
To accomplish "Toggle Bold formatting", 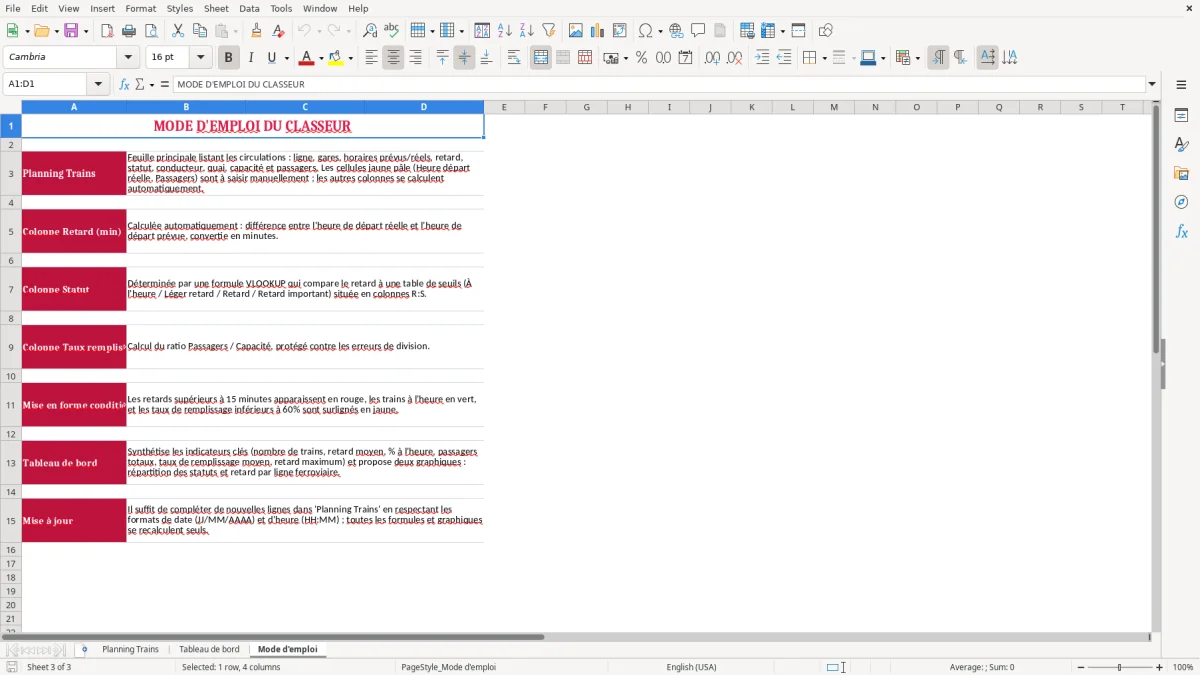I will 228,58.
